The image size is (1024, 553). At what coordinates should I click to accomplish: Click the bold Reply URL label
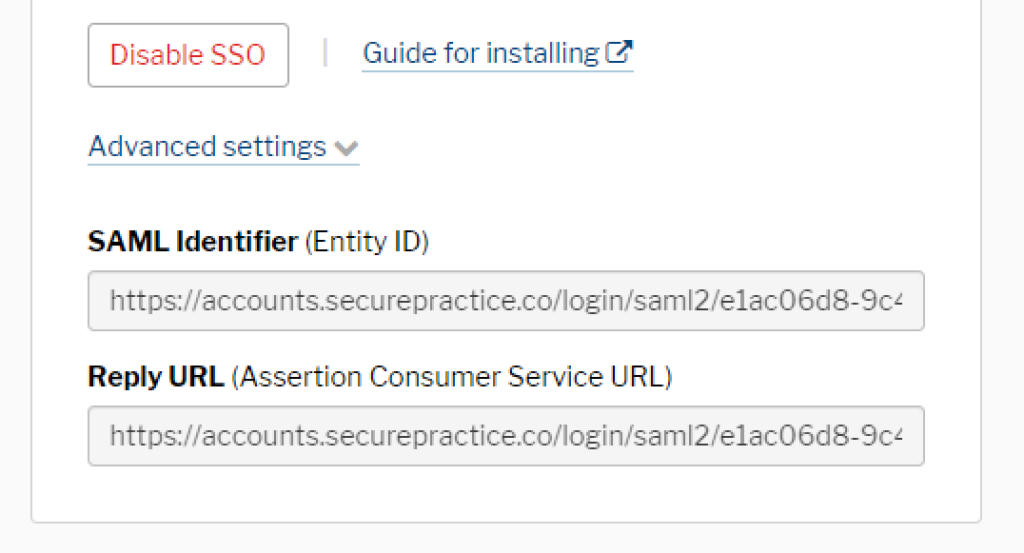coord(156,377)
